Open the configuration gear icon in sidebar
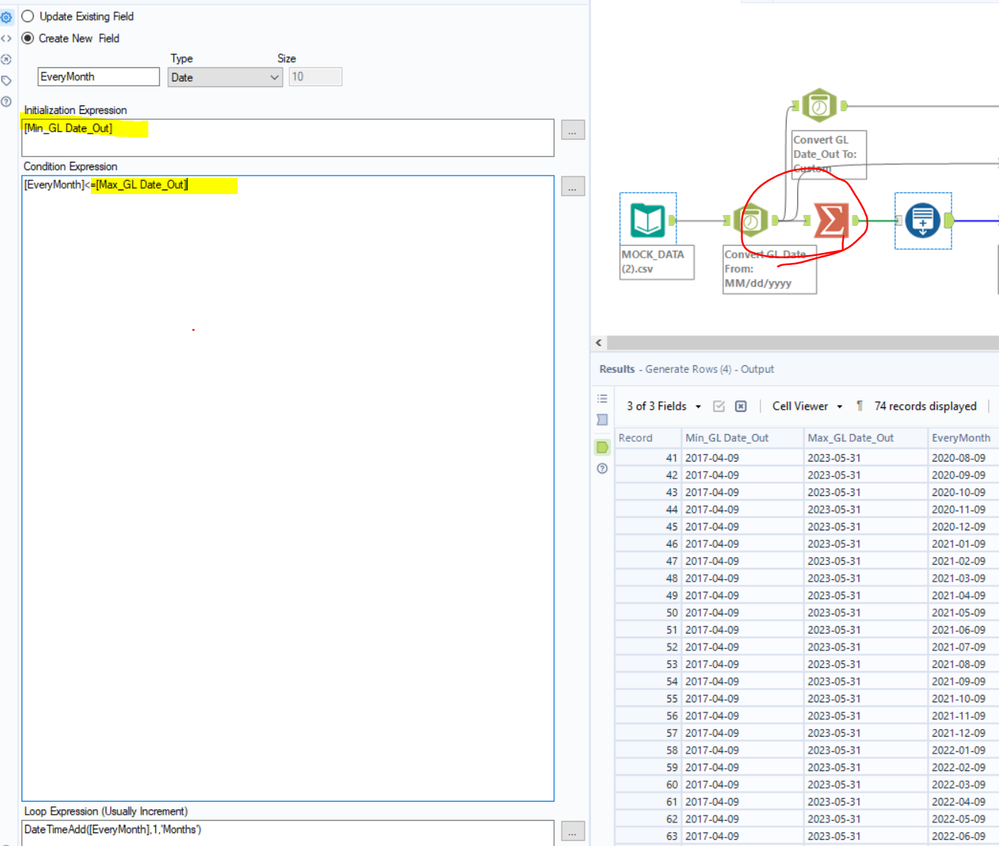Image resolution: width=999 pixels, height=846 pixels. coord(6,18)
